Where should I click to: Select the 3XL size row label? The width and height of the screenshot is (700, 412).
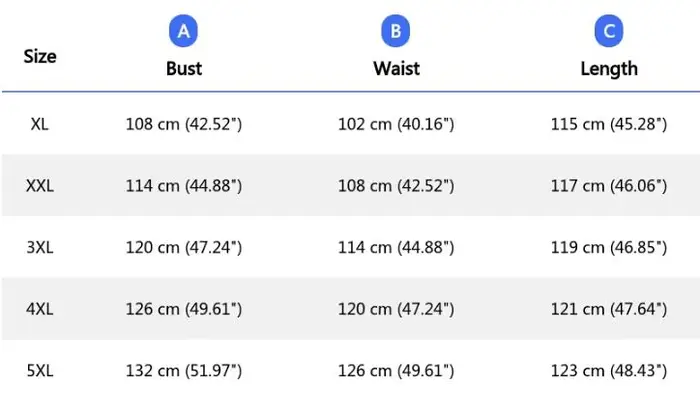click(x=40, y=247)
